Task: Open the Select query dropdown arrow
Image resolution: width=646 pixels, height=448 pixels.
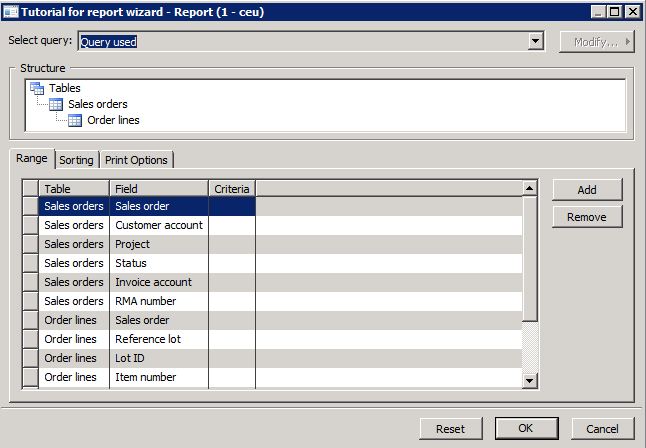Action: [535, 41]
